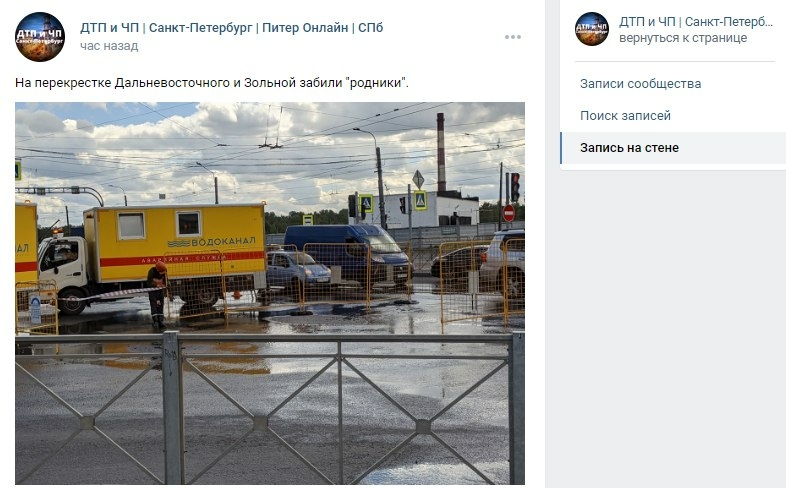Screen dimensions: 786x488
Task: Open Поиск записей in the sidebar
Action: [625, 116]
